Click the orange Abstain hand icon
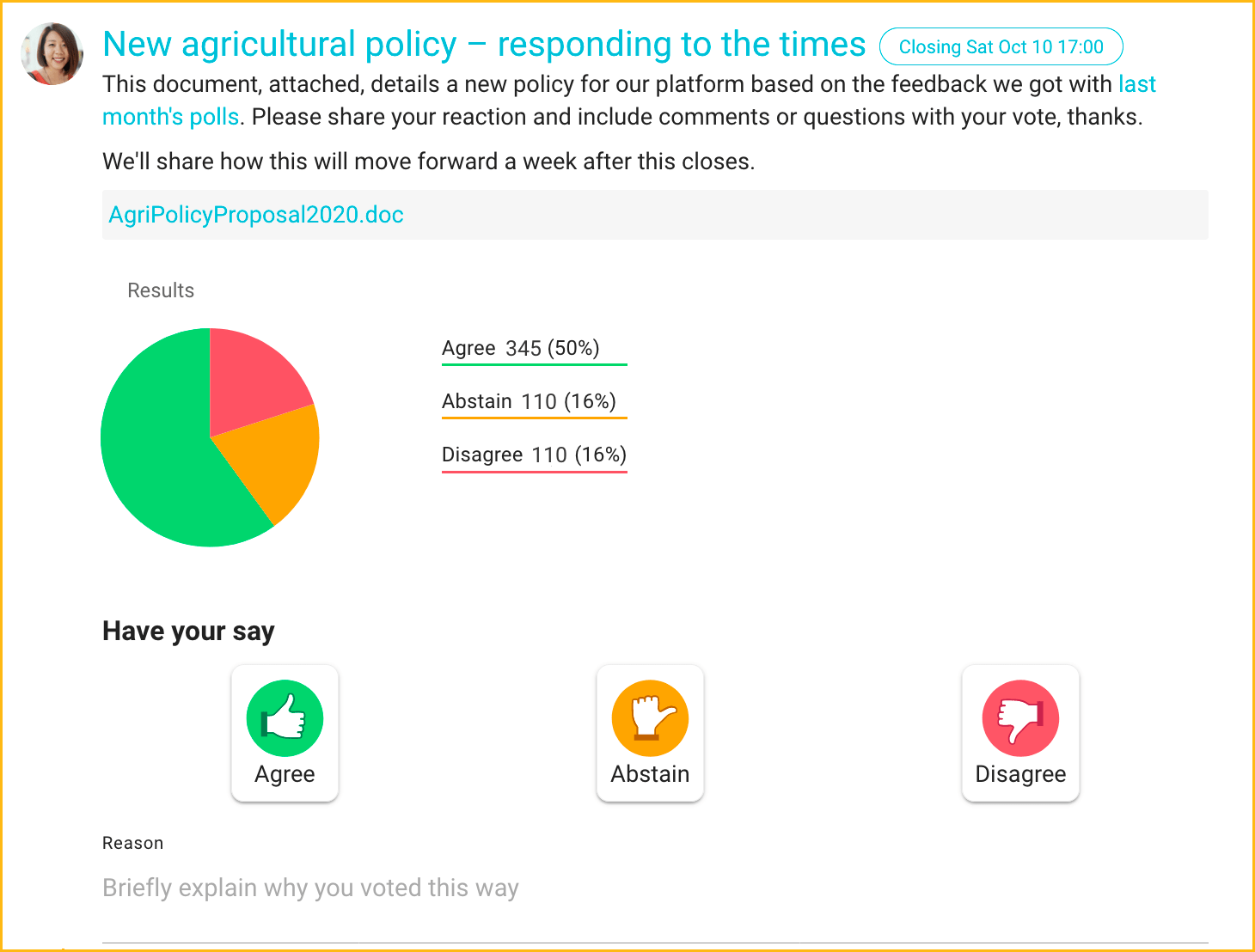1255x952 pixels. [650, 718]
